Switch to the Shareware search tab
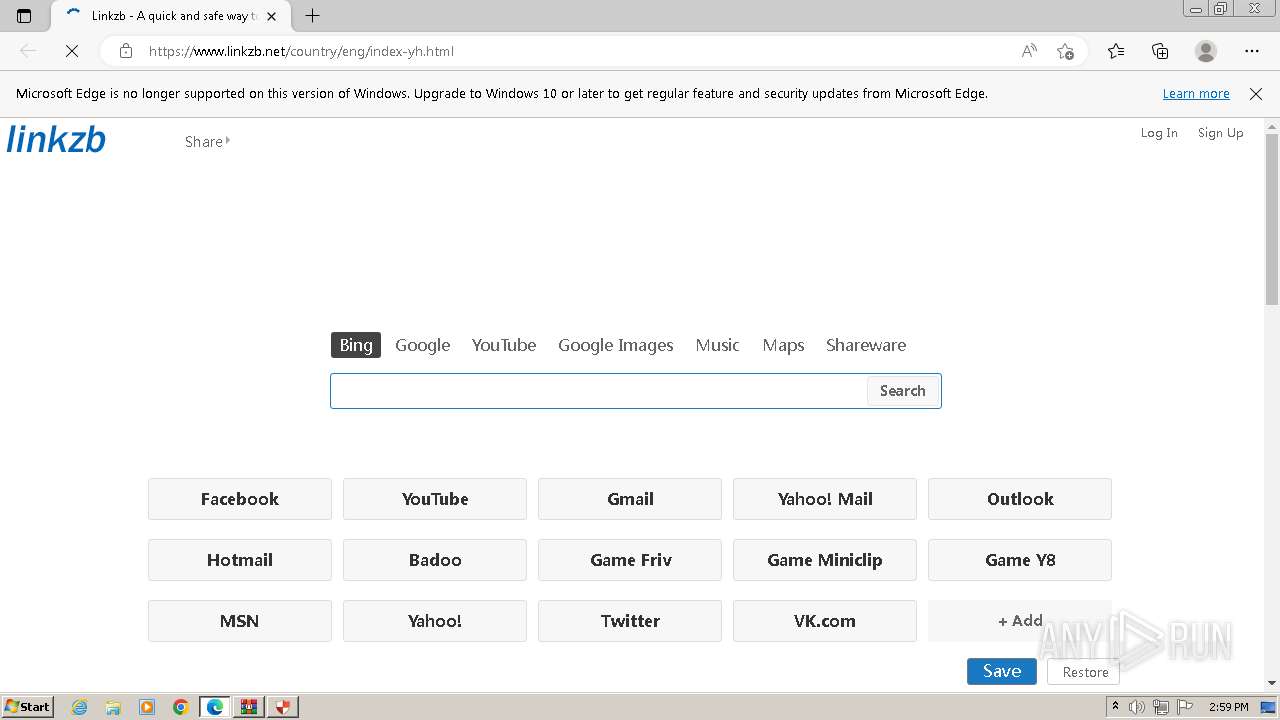The height and width of the screenshot is (720, 1280). 866,345
